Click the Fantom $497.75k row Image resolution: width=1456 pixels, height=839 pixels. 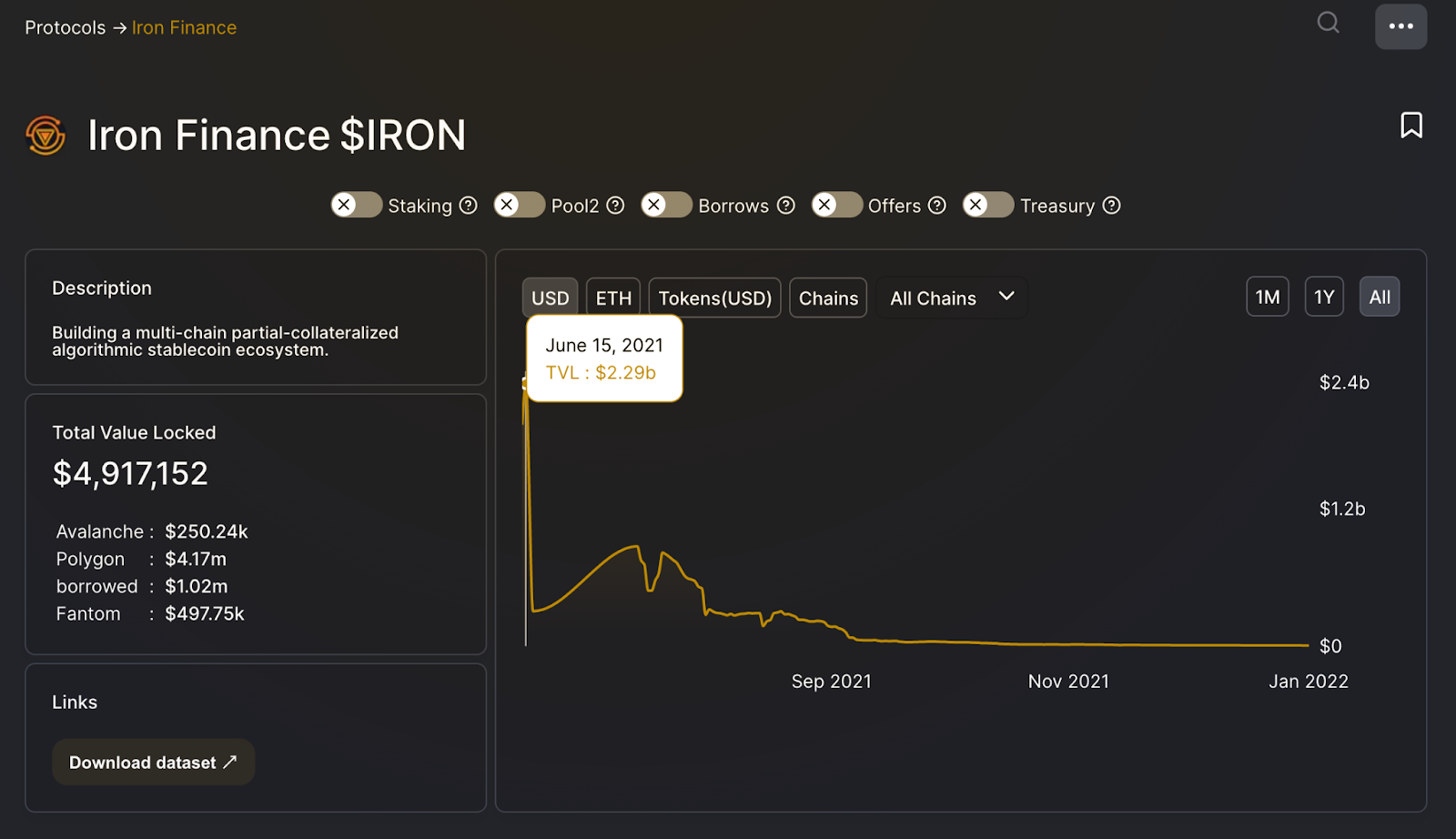click(150, 613)
